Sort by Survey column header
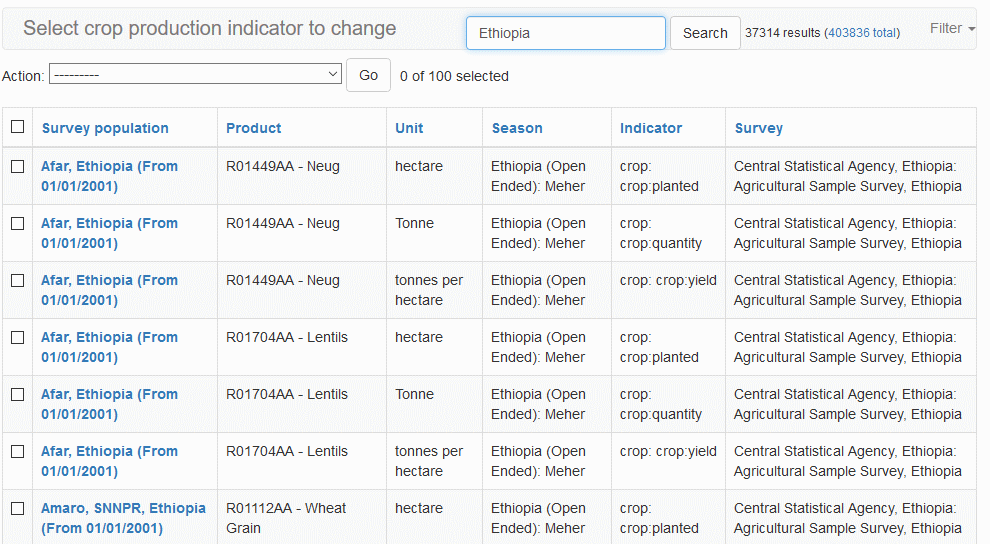This screenshot has height=544, width=990. (758, 128)
